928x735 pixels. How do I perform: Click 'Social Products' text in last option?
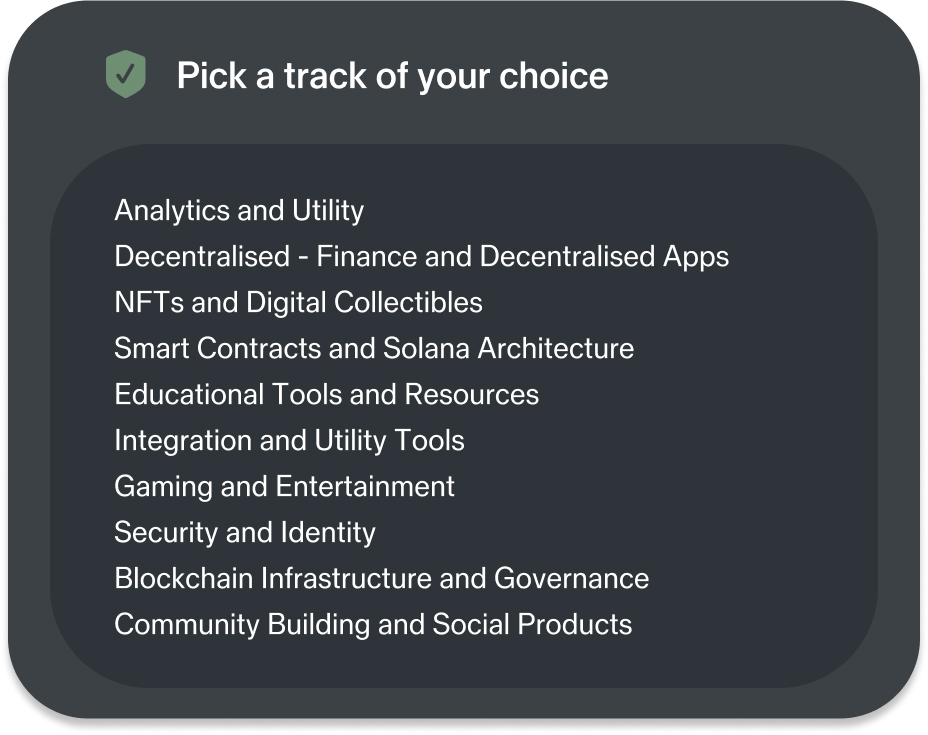click(532, 624)
